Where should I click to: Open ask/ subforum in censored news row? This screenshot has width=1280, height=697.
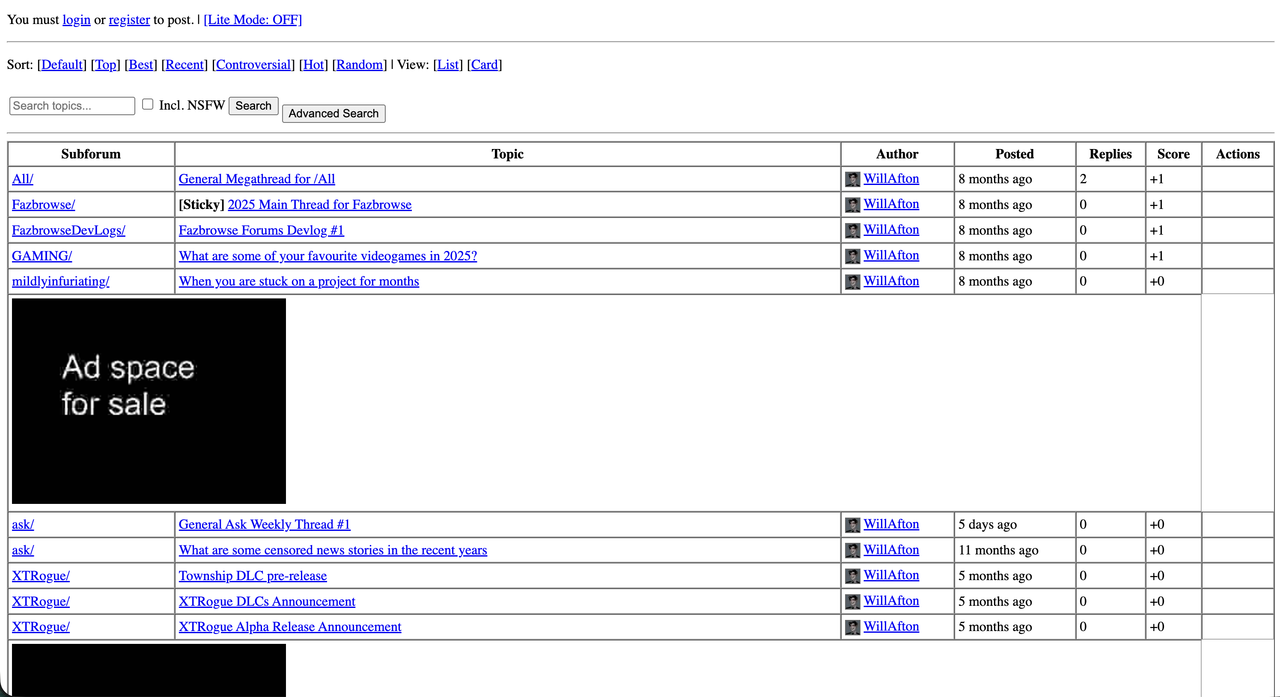pyautogui.click(x=23, y=550)
